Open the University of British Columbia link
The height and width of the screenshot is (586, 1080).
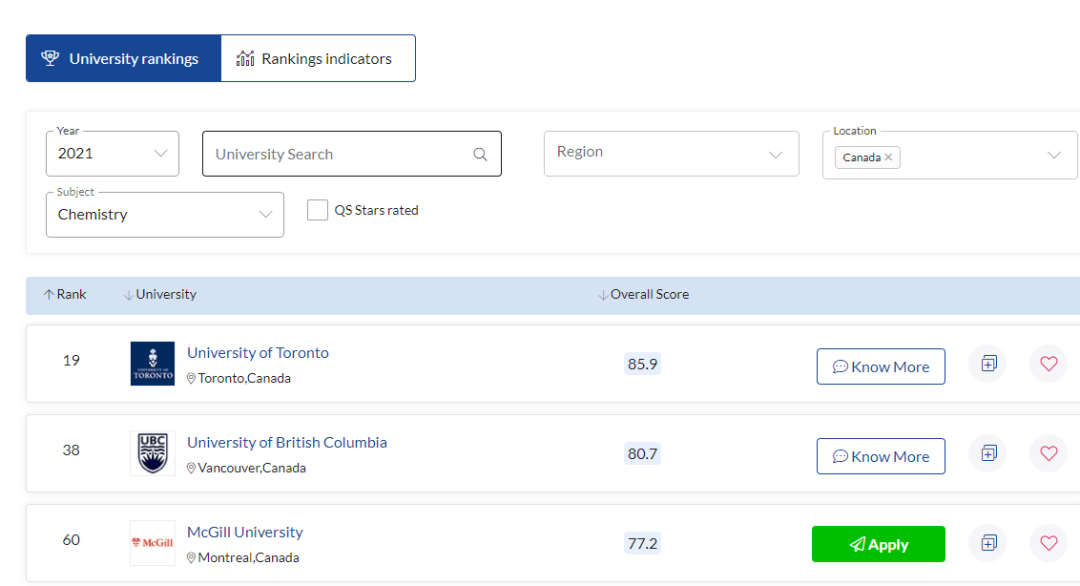tap(287, 442)
